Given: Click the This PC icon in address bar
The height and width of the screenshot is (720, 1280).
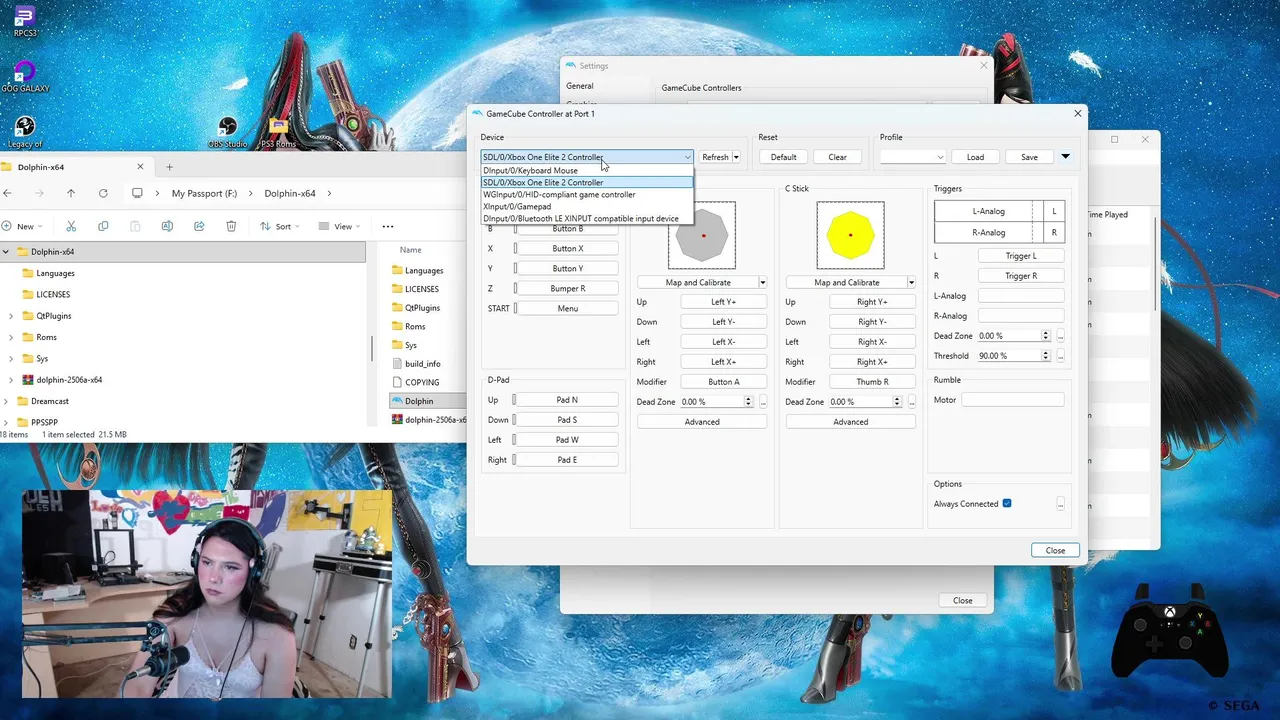Looking at the screenshot, I should click(137, 193).
